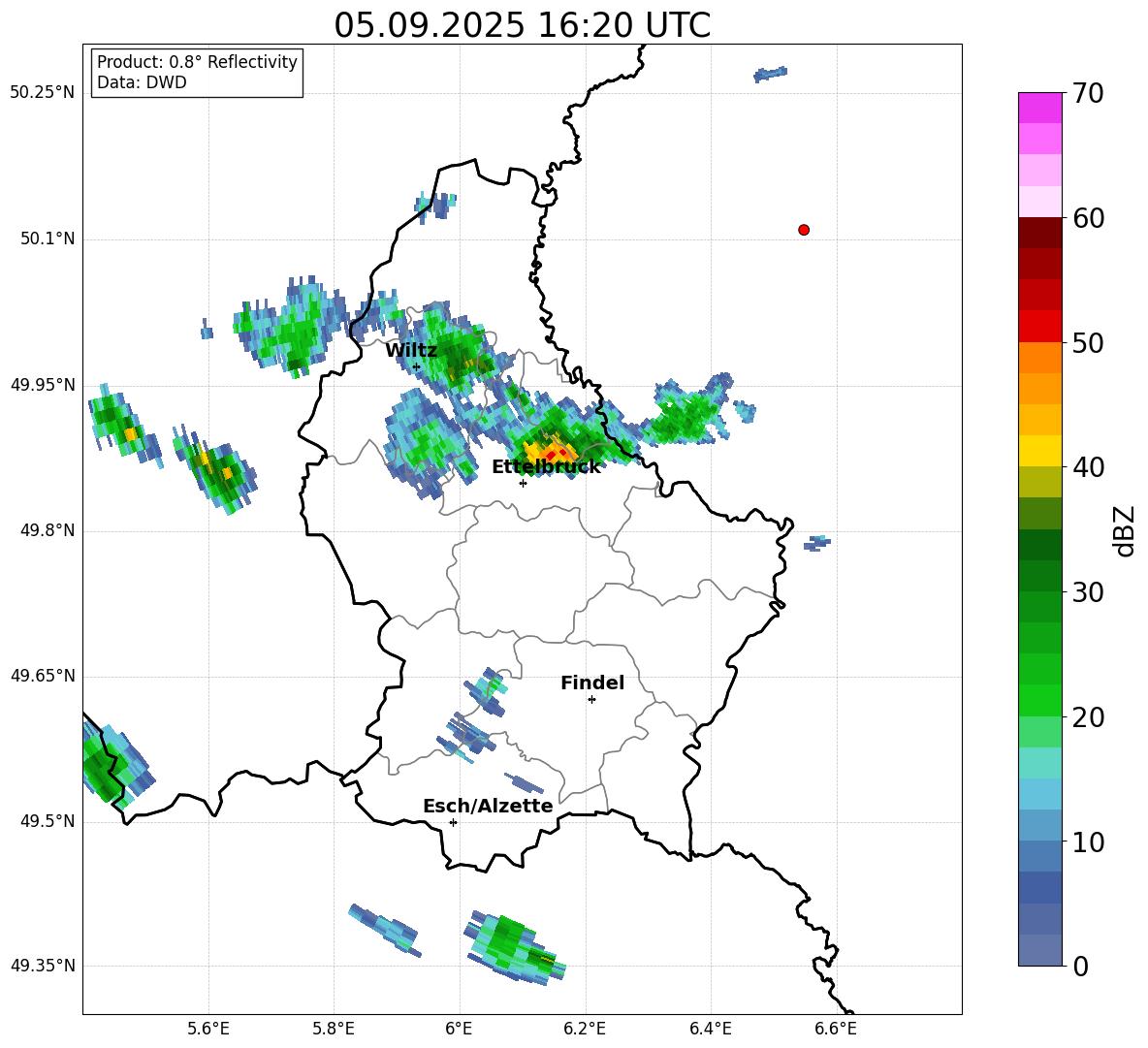The image size is (1148, 1048).
Task: Click the bright red colorbar segment above 50
Action: point(1039,327)
